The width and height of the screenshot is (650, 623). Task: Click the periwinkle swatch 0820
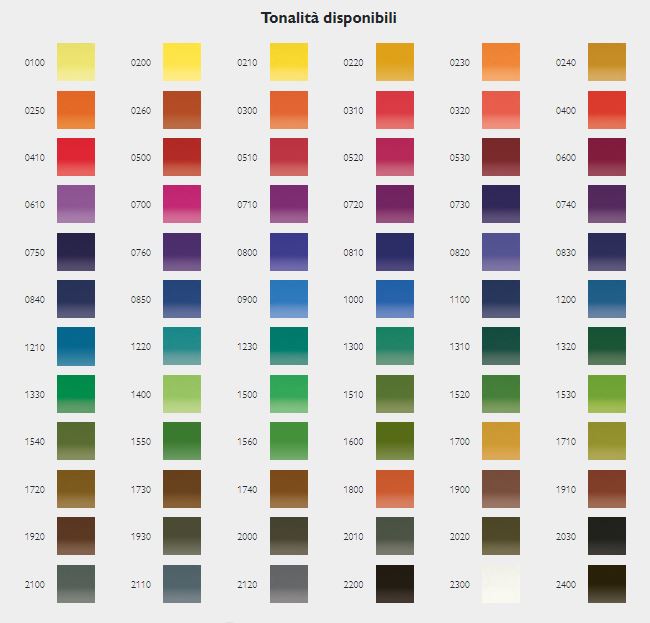click(501, 252)
